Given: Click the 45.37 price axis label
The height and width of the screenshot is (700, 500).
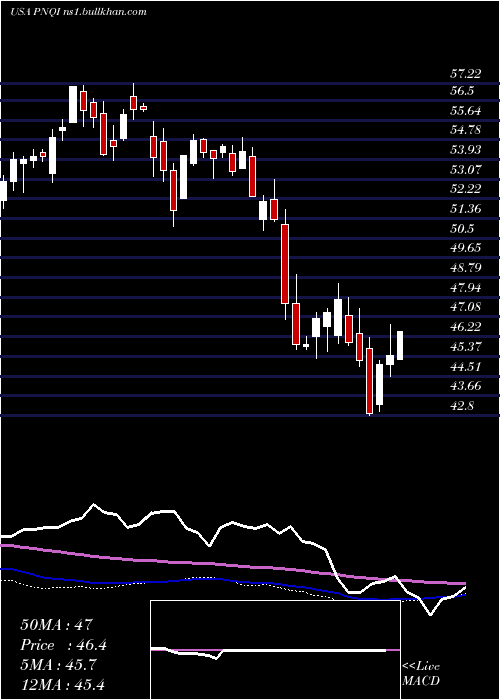Looking at the screenshot, I should point(465,346).
